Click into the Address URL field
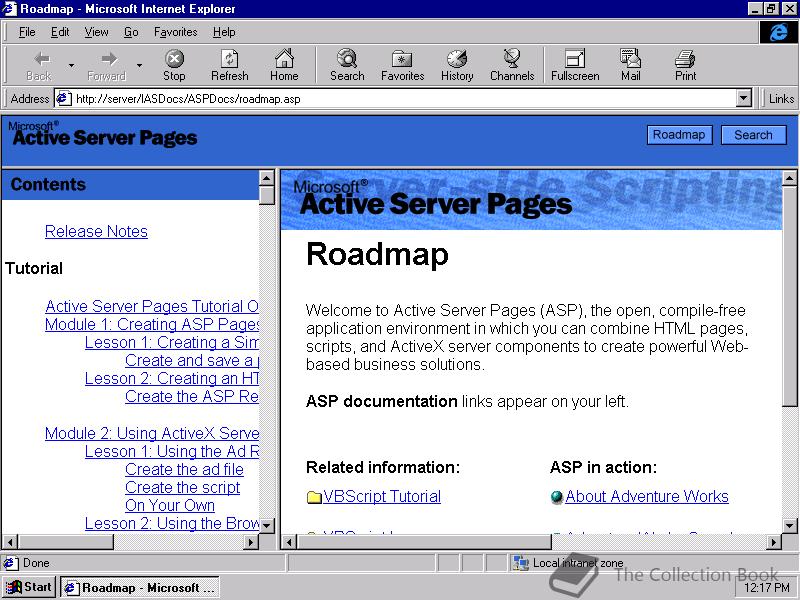800x600 pixels. pos(403,98)
